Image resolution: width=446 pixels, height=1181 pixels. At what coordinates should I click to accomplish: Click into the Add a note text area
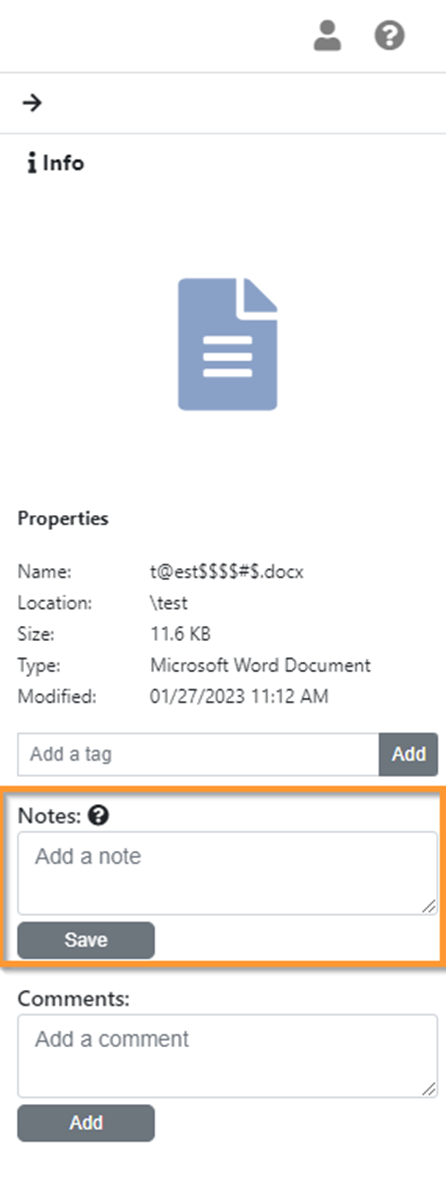pos(228,873)
